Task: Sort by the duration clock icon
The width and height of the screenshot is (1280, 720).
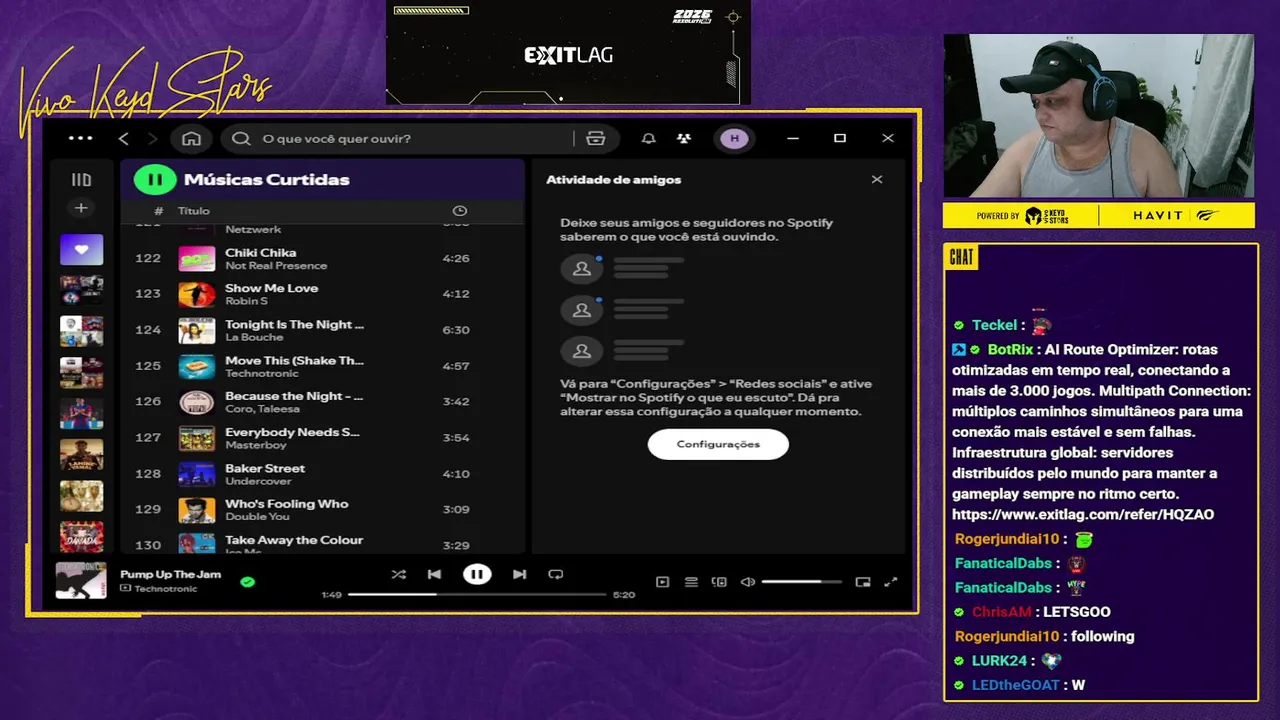Action: [460, 211]
